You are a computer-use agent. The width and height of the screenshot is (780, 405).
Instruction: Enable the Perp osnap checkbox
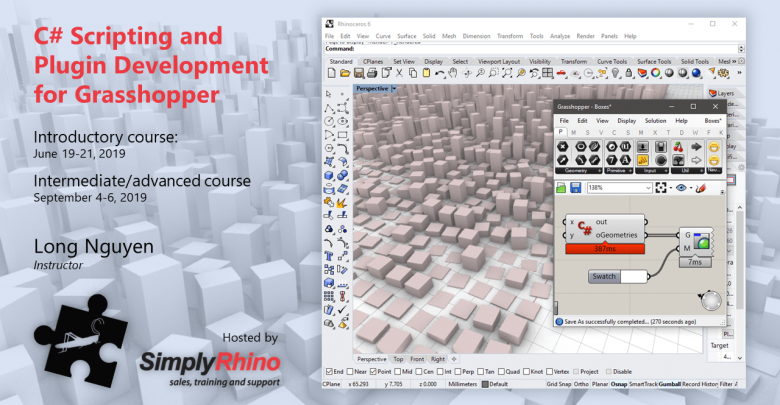pyautogui.click(x=458, y=372)
